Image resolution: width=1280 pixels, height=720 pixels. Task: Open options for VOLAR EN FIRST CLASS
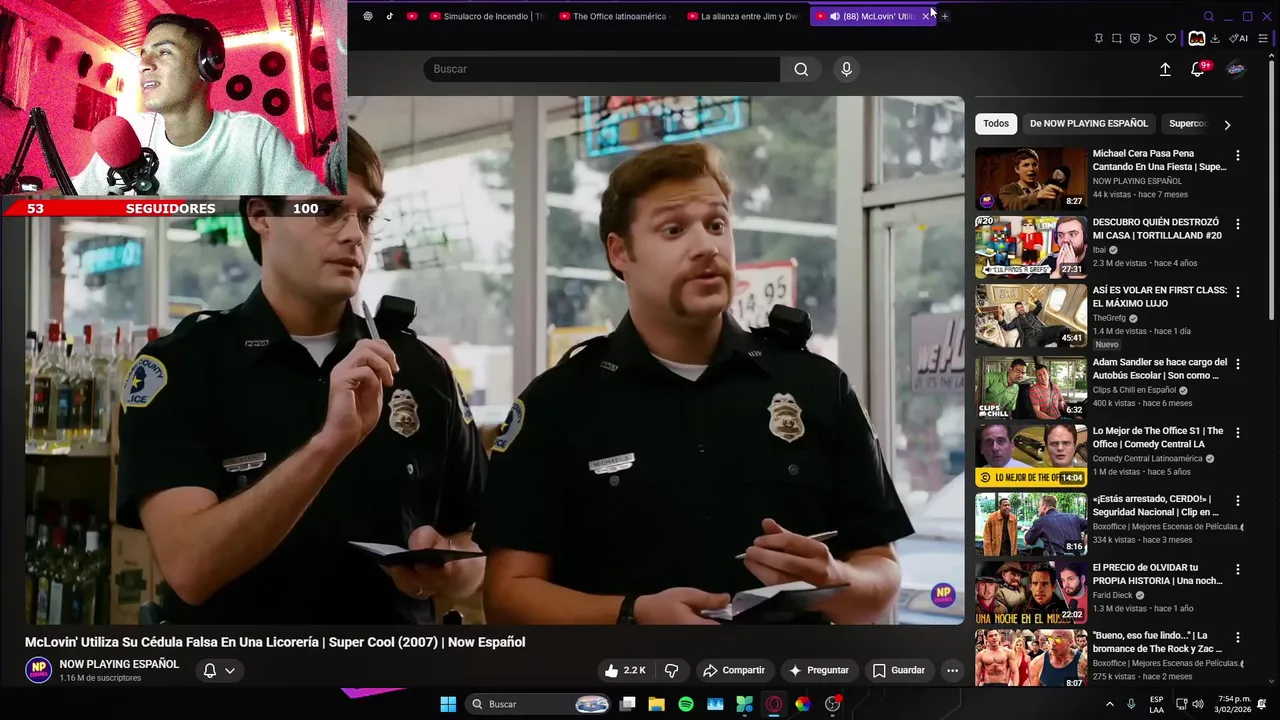[x=1238, y=292]
